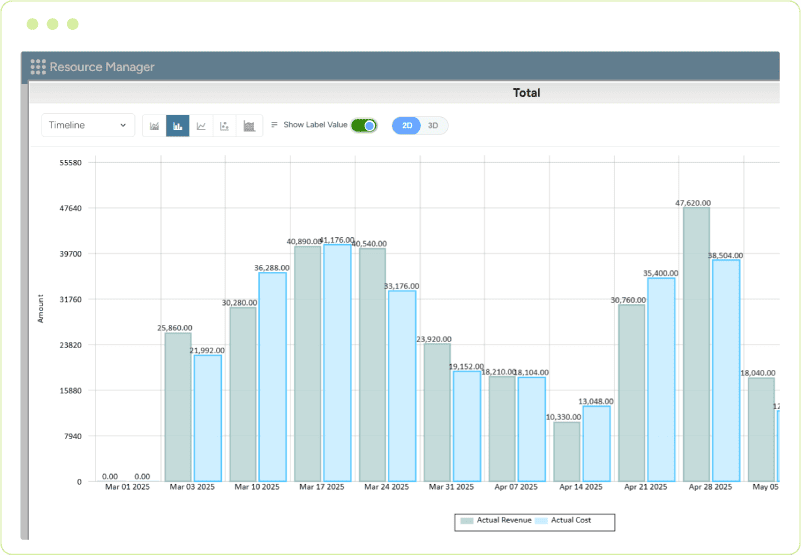Switch the chart to 3D view
This screenshot has width=801, height=555.
coord(433,126)
